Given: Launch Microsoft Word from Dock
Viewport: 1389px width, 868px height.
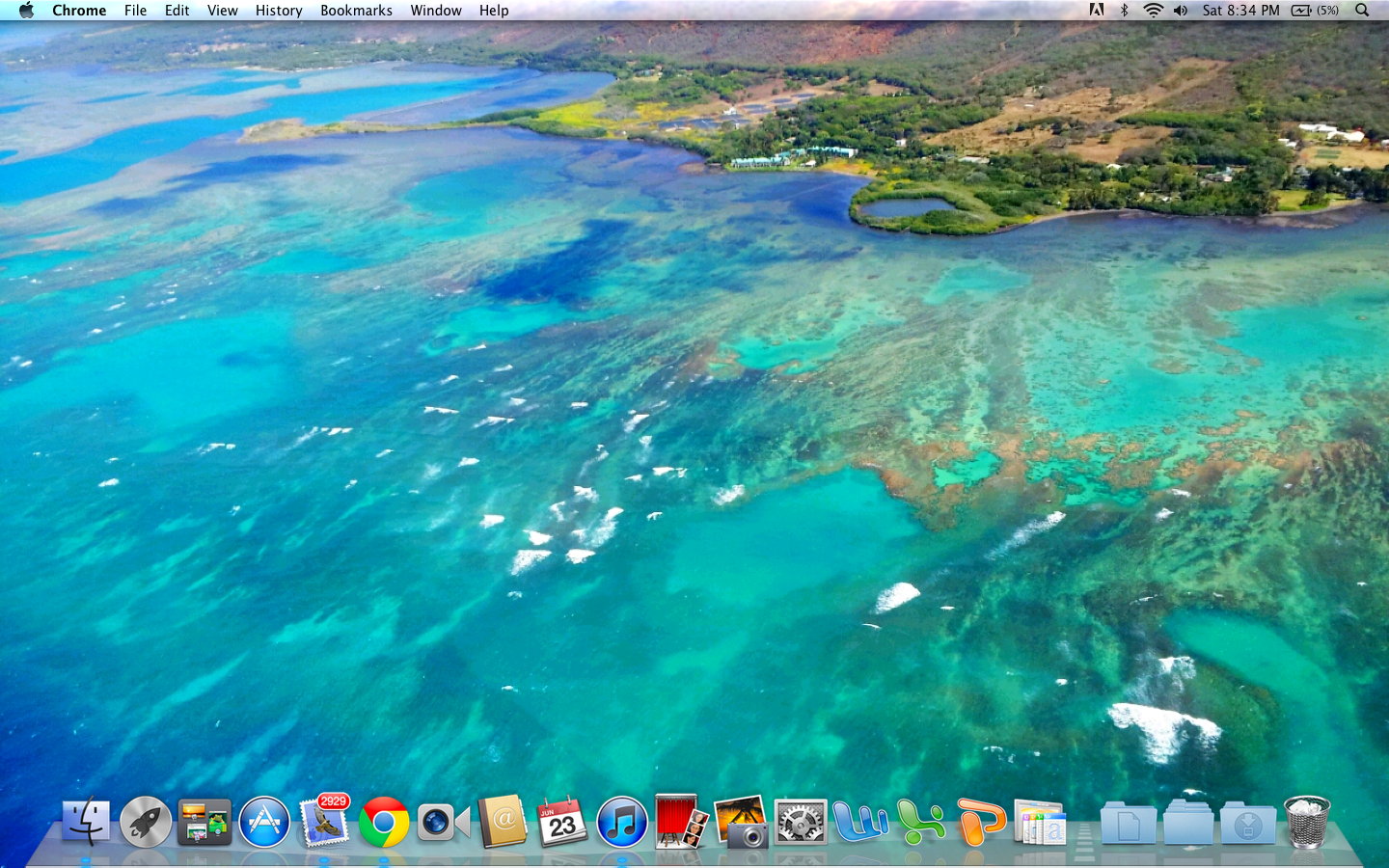Looking at the screenshot, I should 860,822.
